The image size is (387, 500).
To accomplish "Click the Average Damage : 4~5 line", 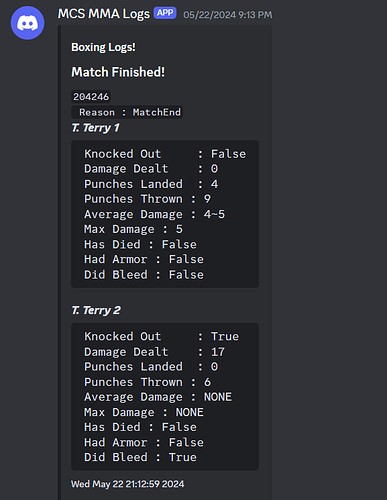I will tap(154, 214).
